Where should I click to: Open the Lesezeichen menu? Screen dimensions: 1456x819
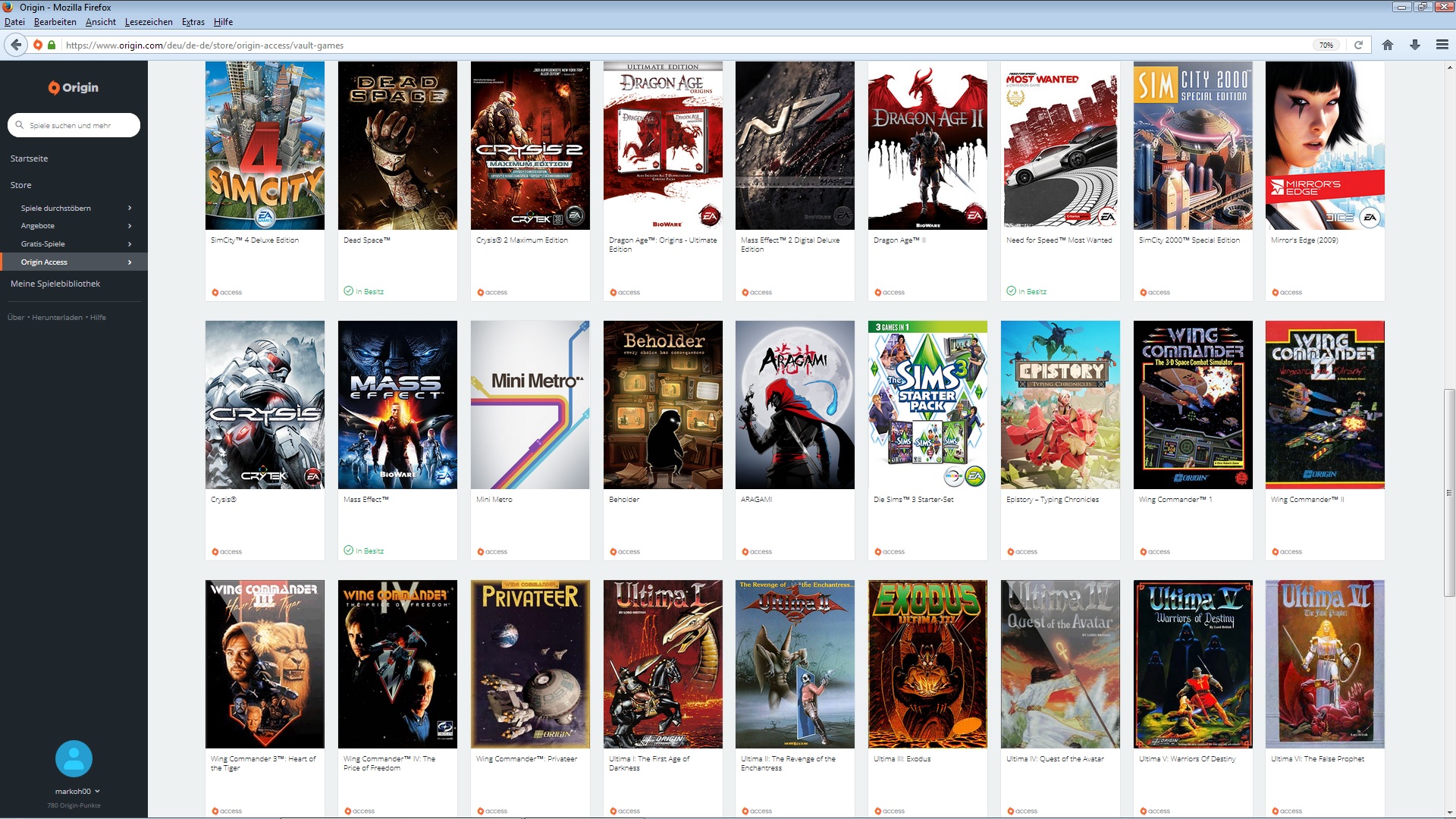[149, 22]
